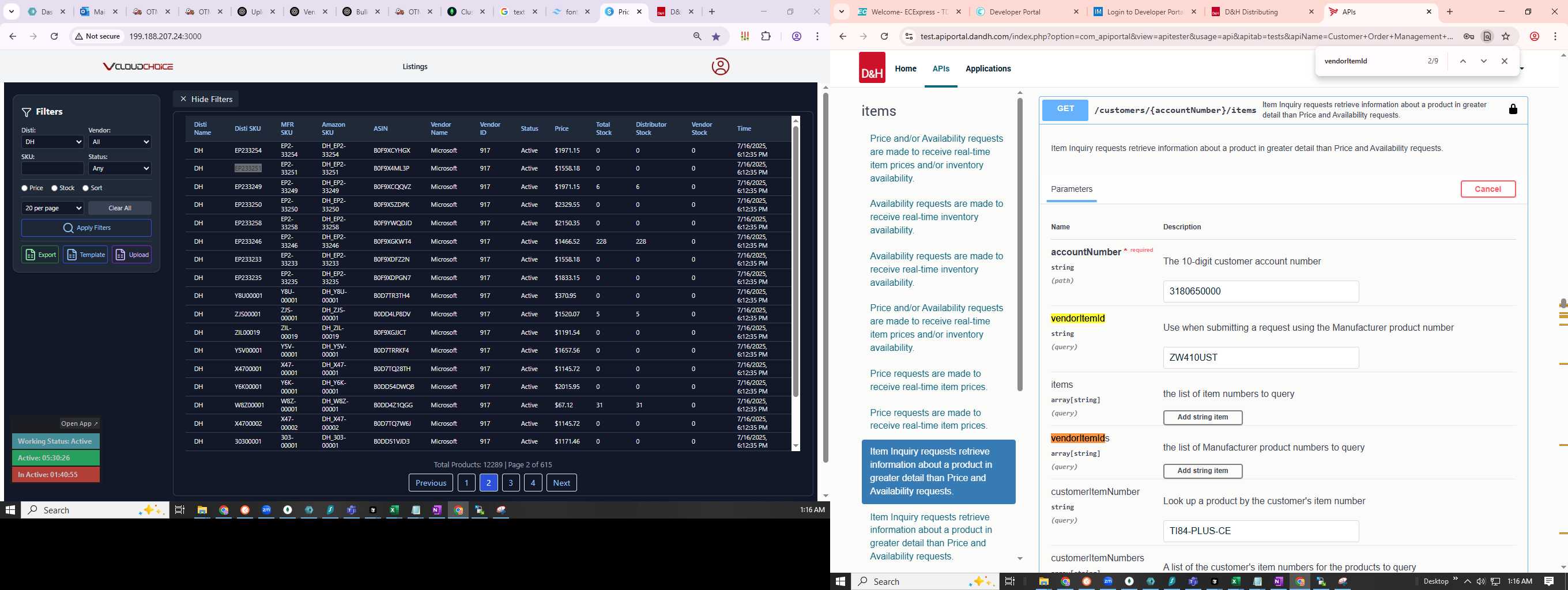Open the Disti dropdown showing DH
Image resolution: width=1568 pixels, height=590 pixels.
point(52,142)
